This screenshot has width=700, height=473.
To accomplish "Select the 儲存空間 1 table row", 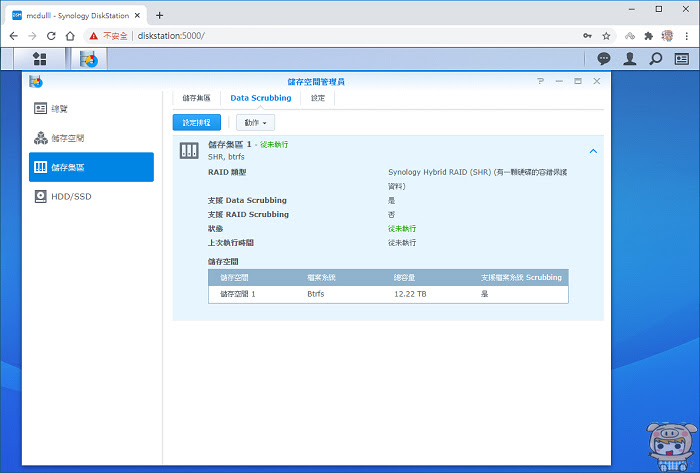I will [388, 294].
